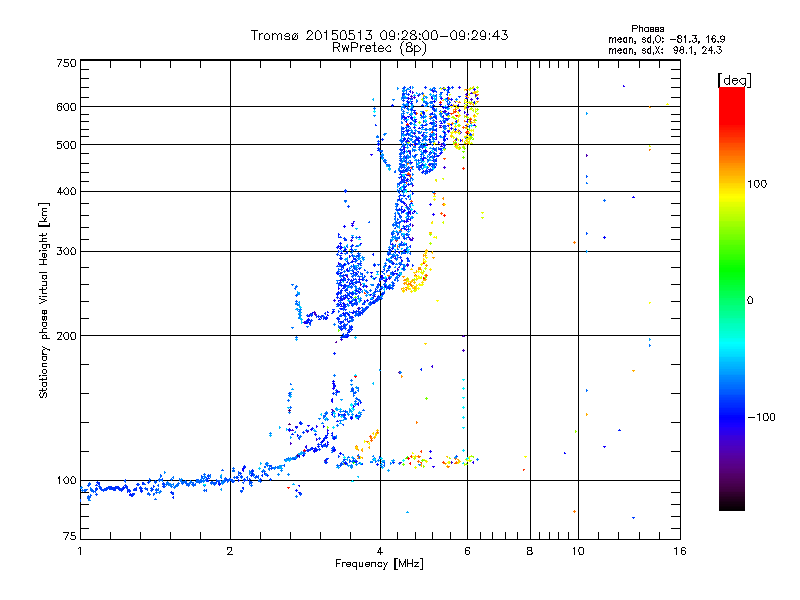Click the black bottom of the colorbar
Screen dimensions: 800x600
732,503
